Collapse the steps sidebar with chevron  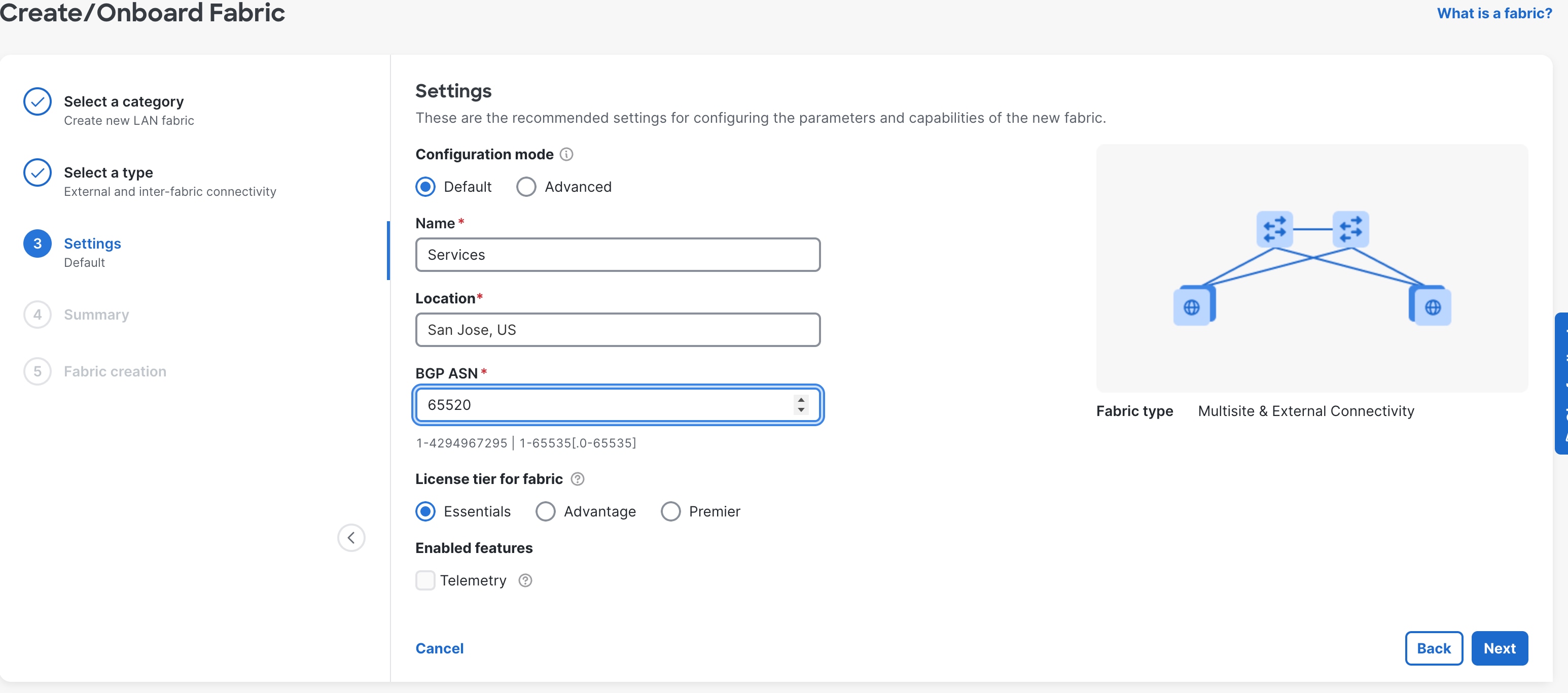(350, 538)
